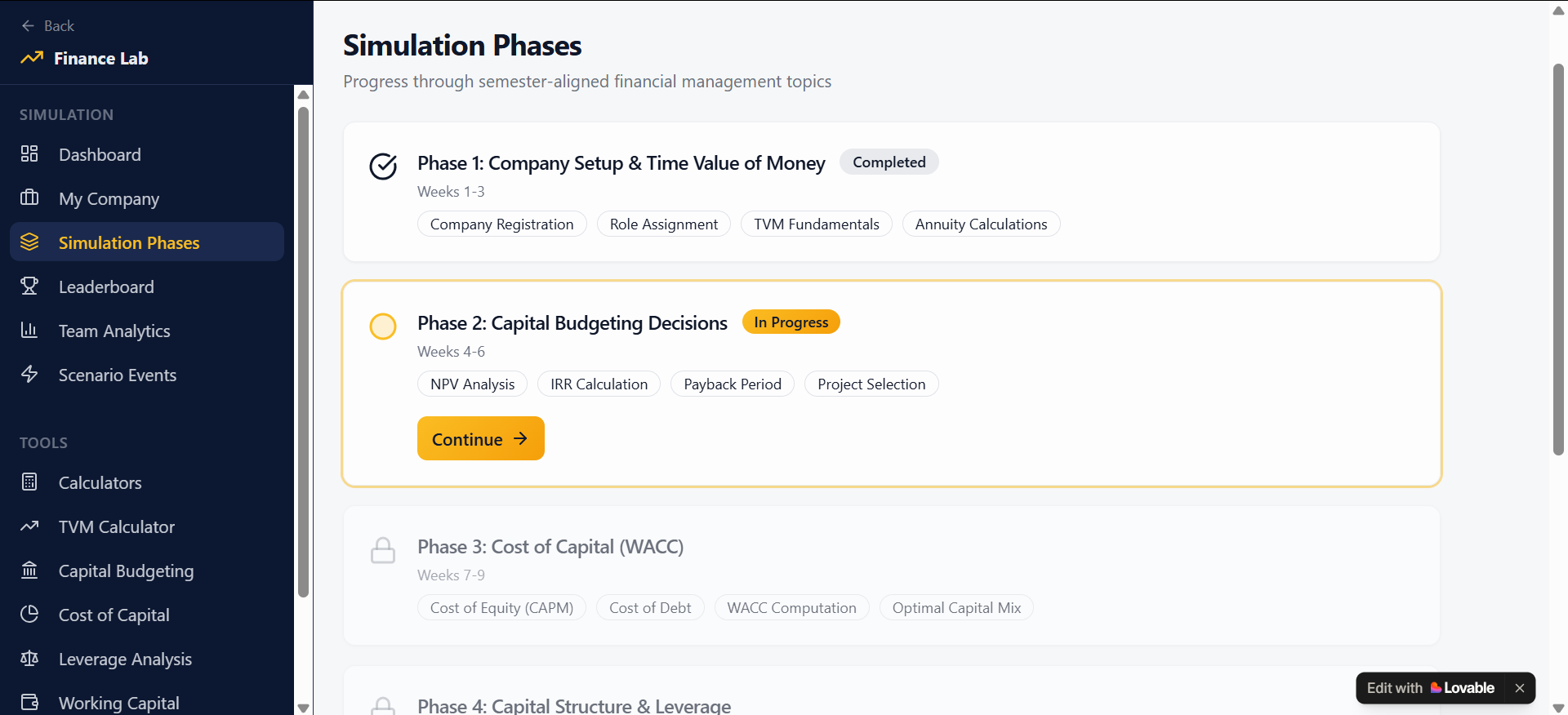Screen dimensions: 1568x715
Task: Click the Leverage Analysis scales icon
Action: 29,659
